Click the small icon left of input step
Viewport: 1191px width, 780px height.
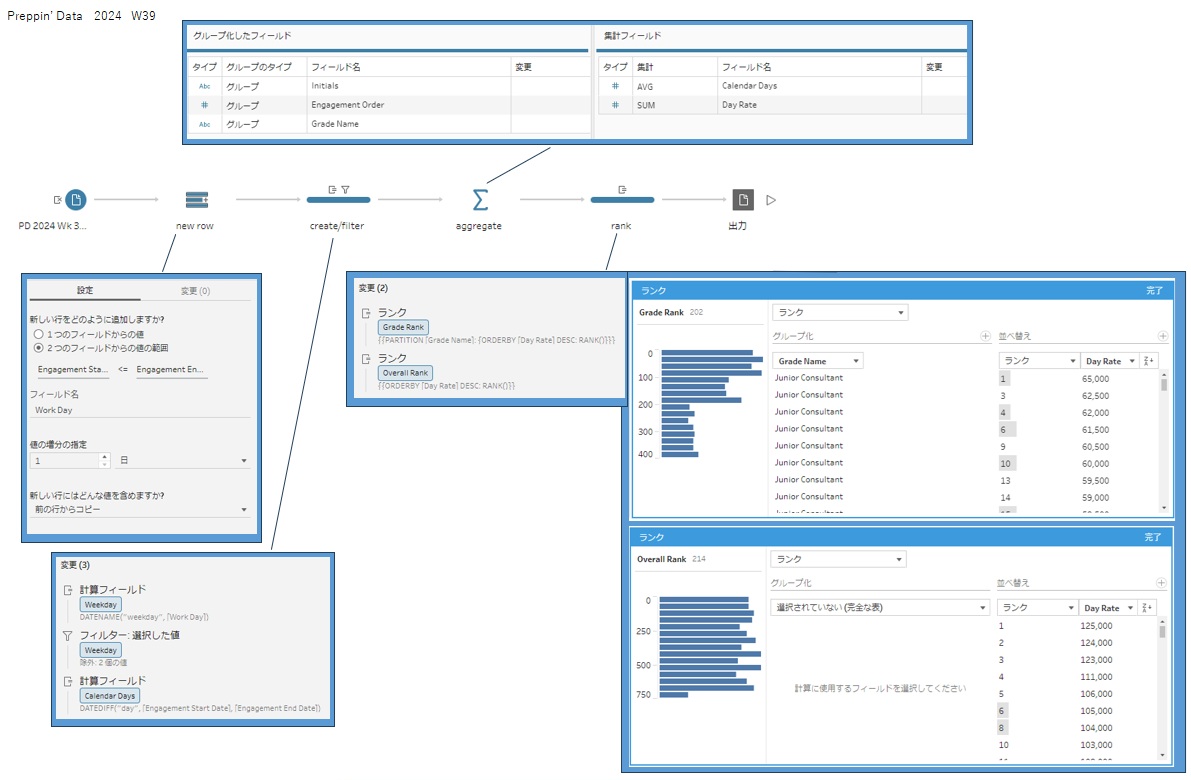[57, 200]
